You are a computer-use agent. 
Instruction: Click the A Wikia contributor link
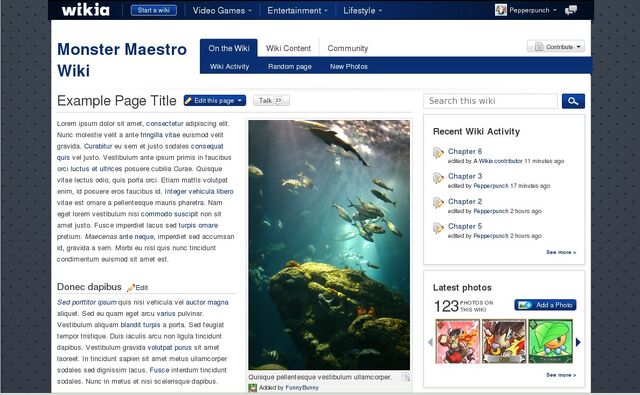498,161
